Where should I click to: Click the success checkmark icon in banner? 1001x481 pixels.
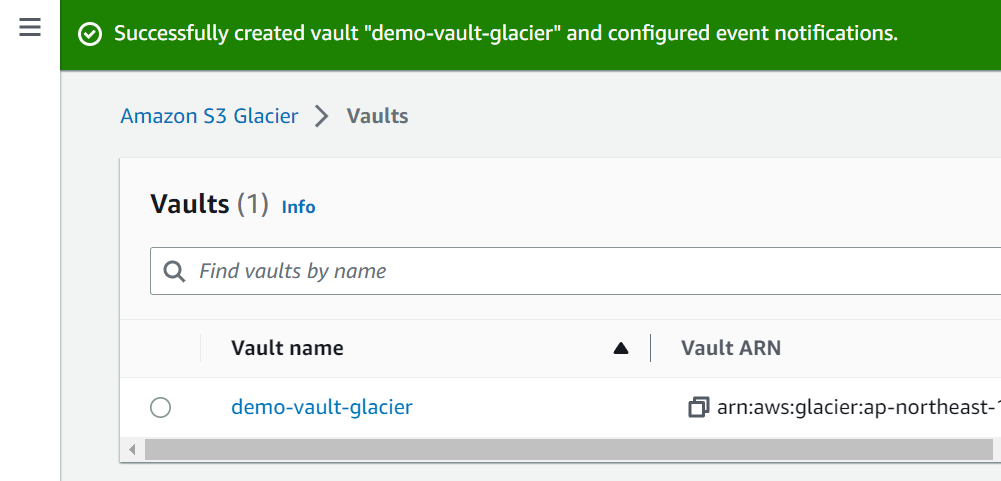coord(90,34)
